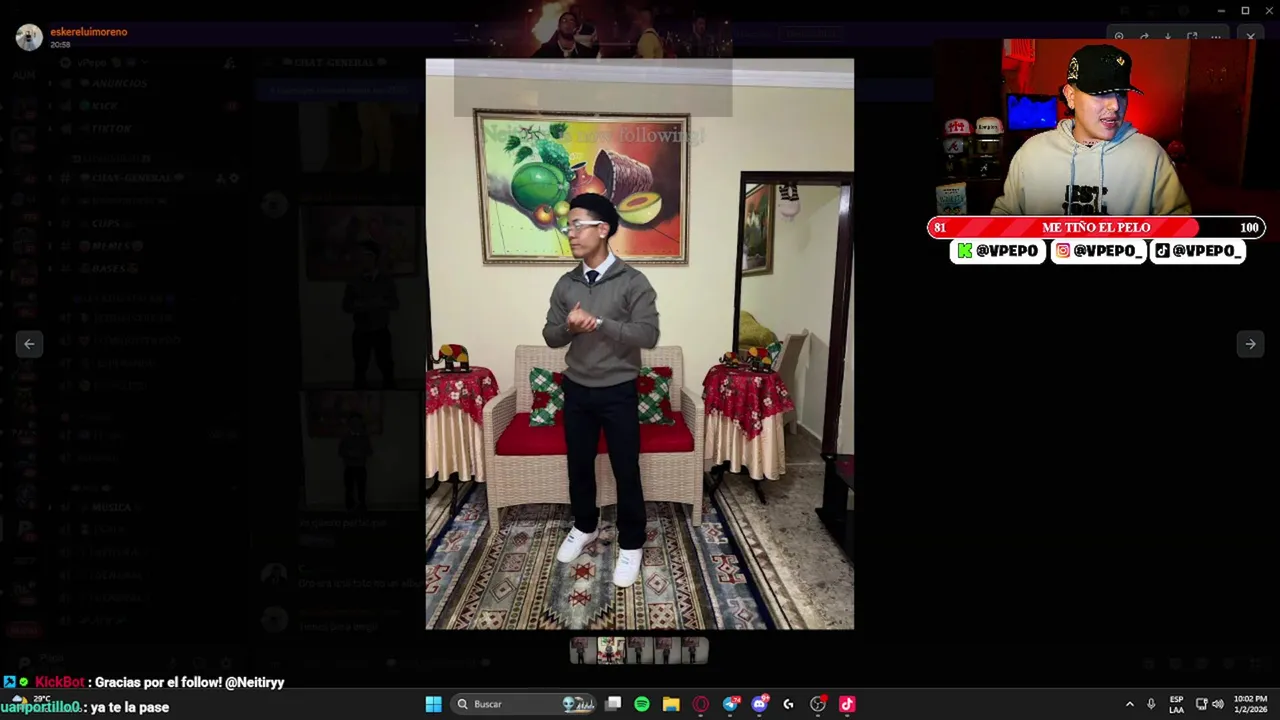Switch the ESP LAA keyboard language
Image resolution: width=1280 pixels, height=720 pixels.
1176,704
